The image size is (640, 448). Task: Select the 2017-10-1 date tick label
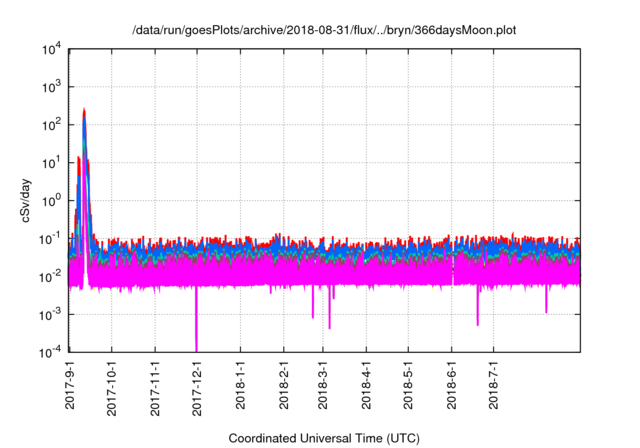point(113,387)
